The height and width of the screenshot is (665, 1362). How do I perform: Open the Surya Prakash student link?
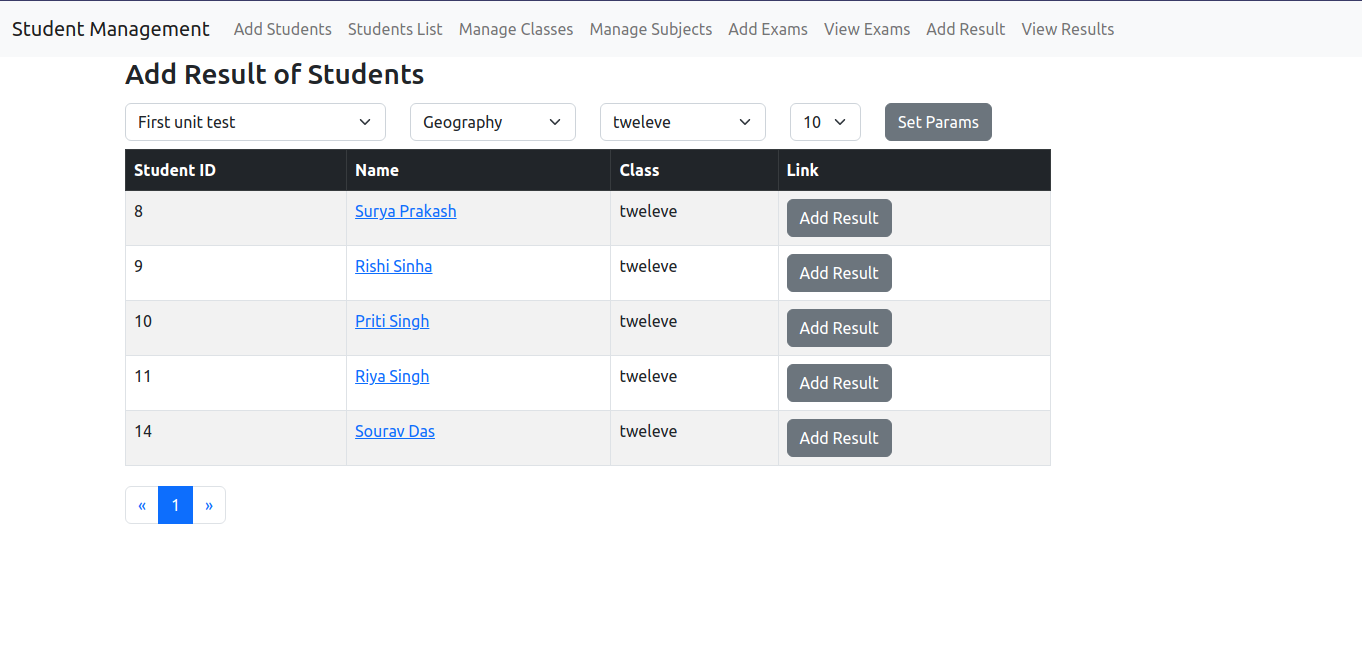coord(405,211)
